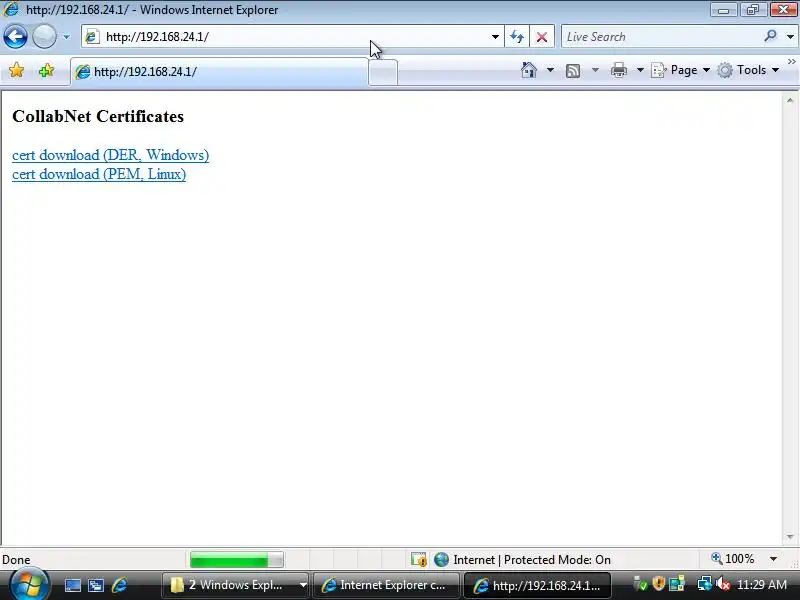This screenshot has height=600, width=800.
Task: Click the green page-loading progress bar
Action: (236, 560)
